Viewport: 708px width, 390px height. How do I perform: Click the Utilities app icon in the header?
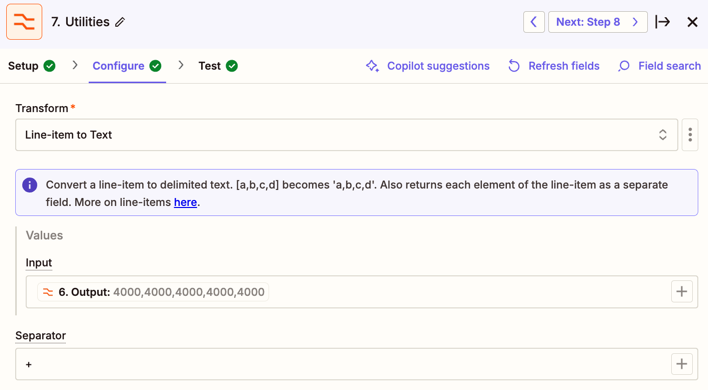click(x=24, y=22)
